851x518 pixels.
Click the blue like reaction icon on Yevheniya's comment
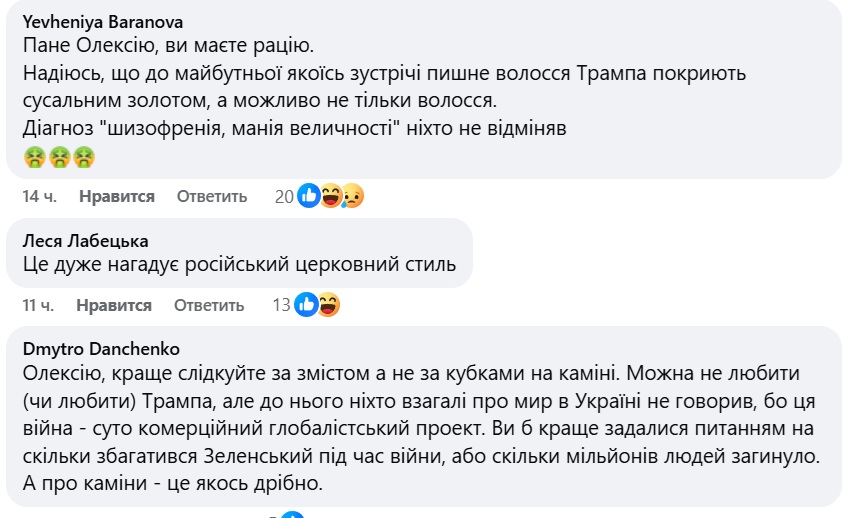[309, 197]
